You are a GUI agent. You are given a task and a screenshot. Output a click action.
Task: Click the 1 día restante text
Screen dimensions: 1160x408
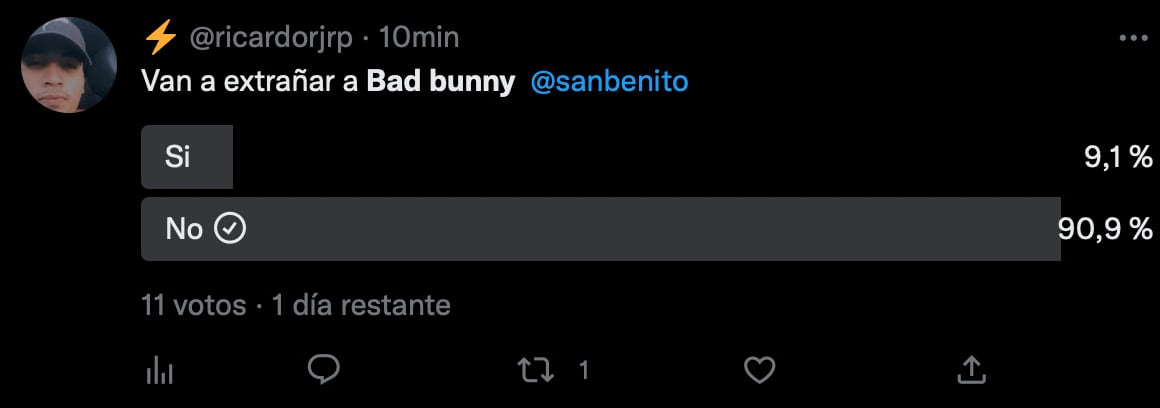coord(361,305)
